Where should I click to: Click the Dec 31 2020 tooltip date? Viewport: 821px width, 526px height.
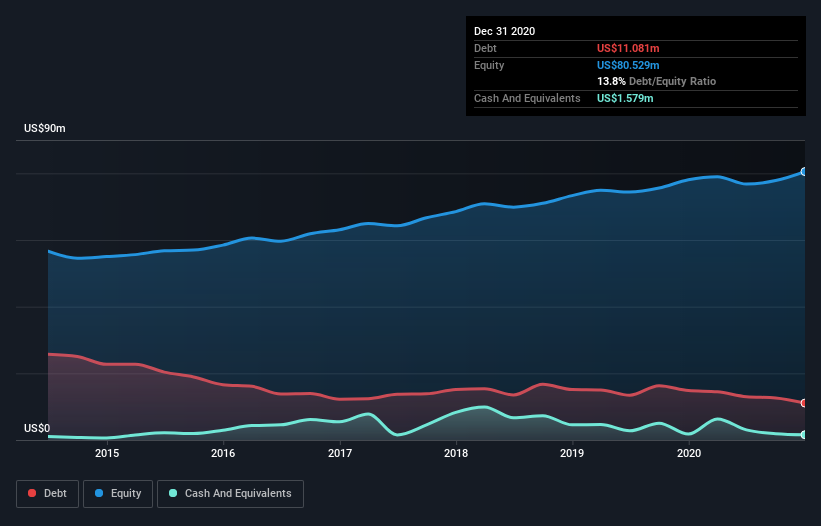(x=504, y=31)
